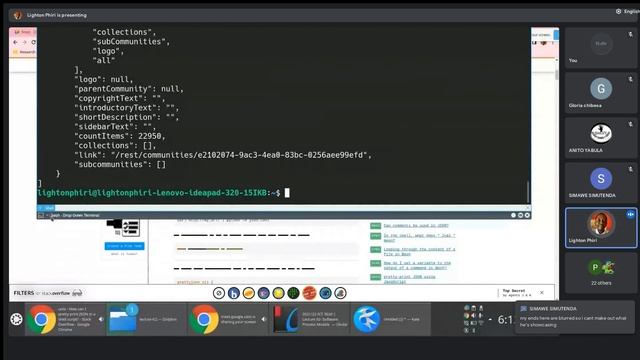Mute audio on the Meet Chrome taskbar entry
The height and width of the screenshot is (360, 640).
click(264, 319)
